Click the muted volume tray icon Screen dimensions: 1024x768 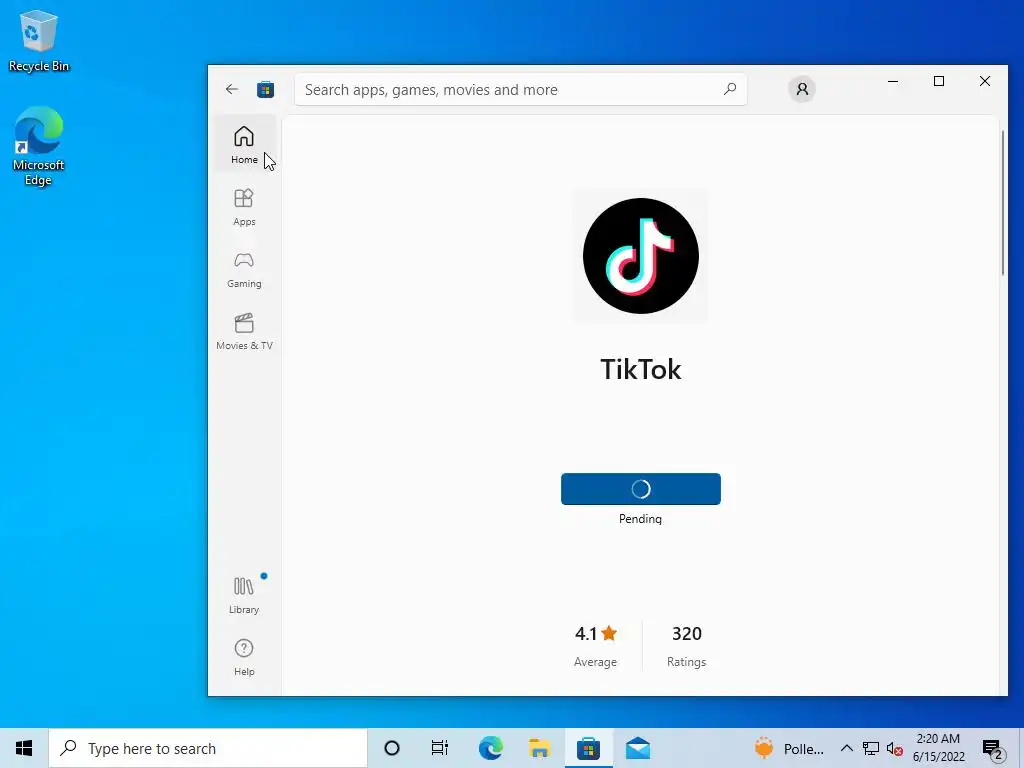(x=895, y=748)
